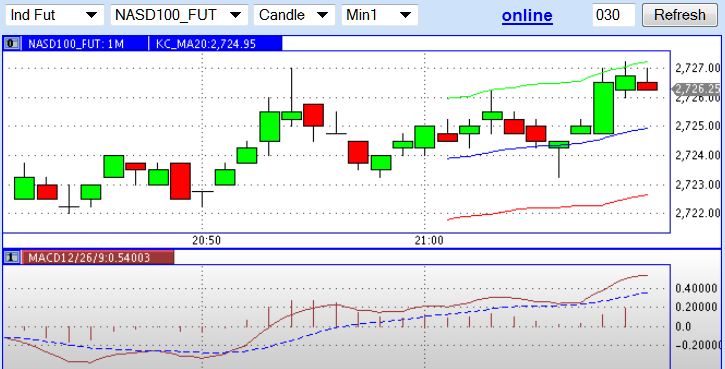Image resolution: width=725 pixels, height=369 pixels.
Task: Select the NASD100_FUT: 1M chart label
Action: click(76, 44)
